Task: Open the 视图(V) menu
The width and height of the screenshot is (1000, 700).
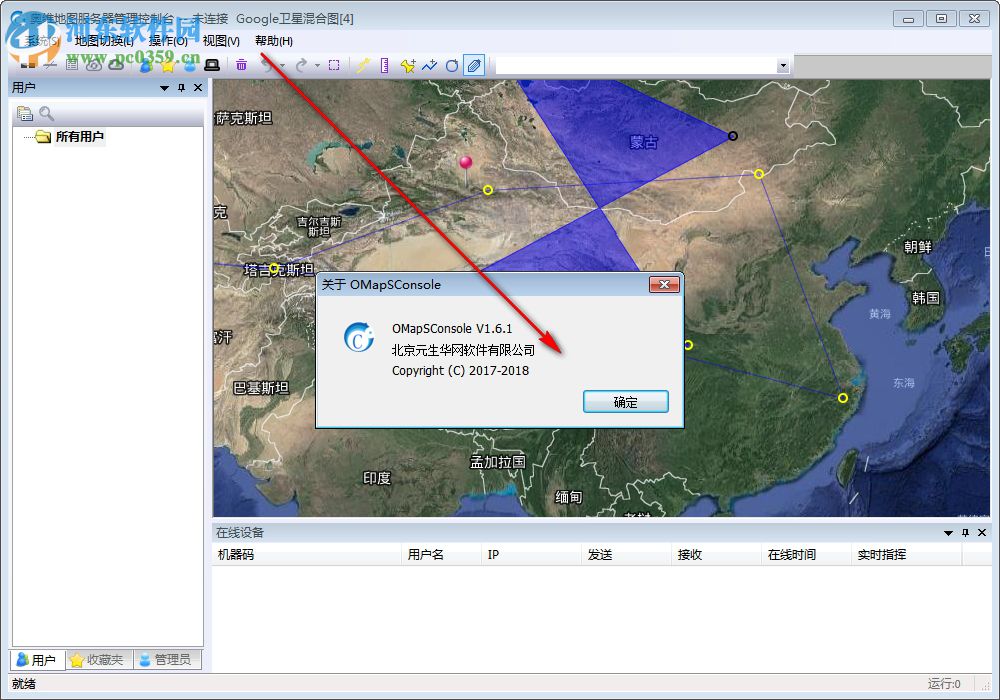Action: [221, 41]
